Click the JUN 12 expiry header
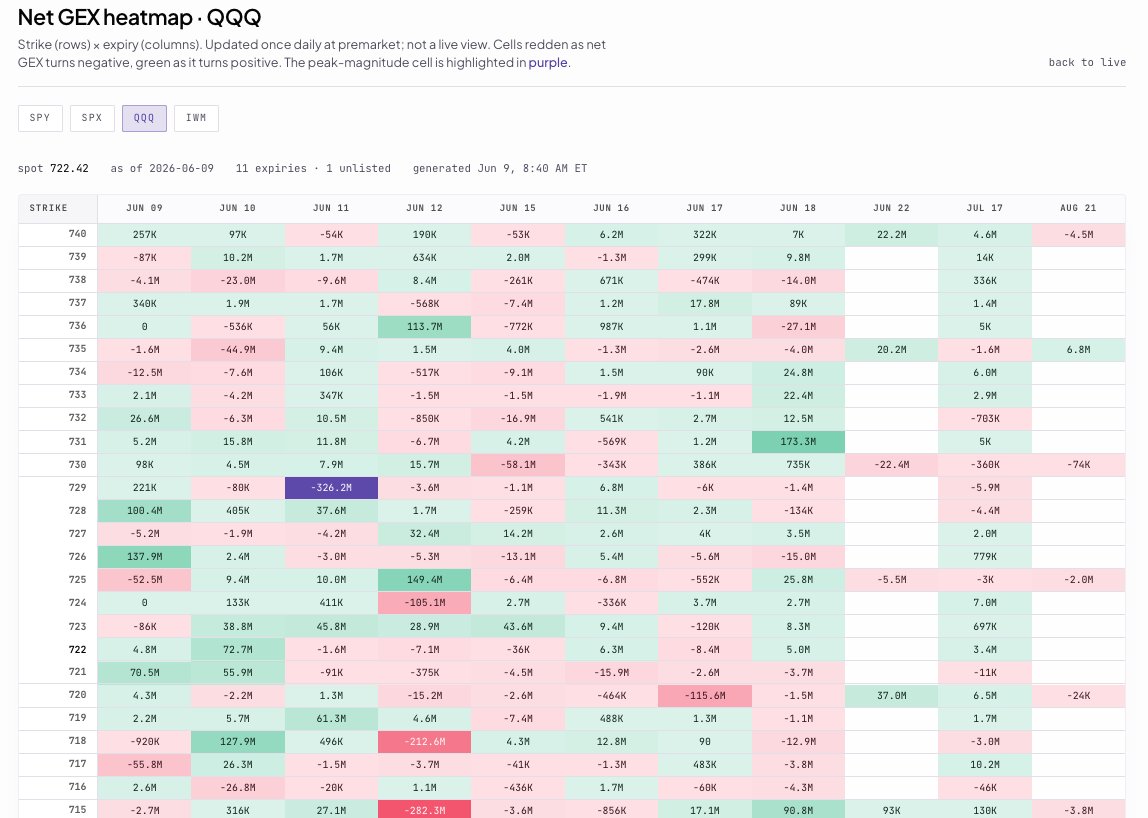Screen dimensions: 1148x818 coord(425,208)
